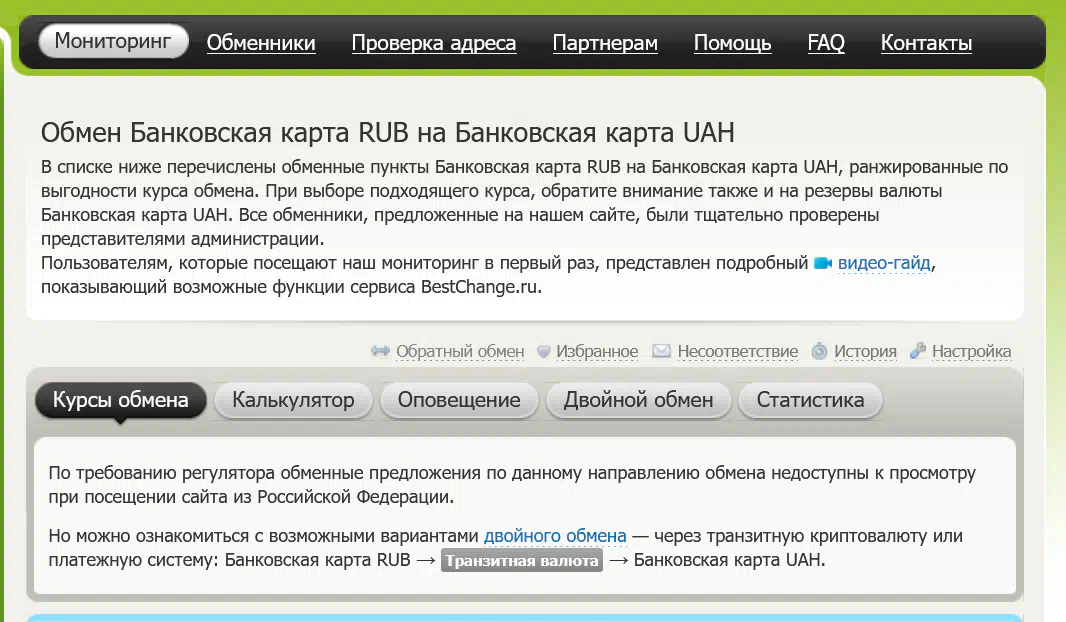Open the Партнерам menu link
This screenshot has height=622, width=1066.
(605, 43)
